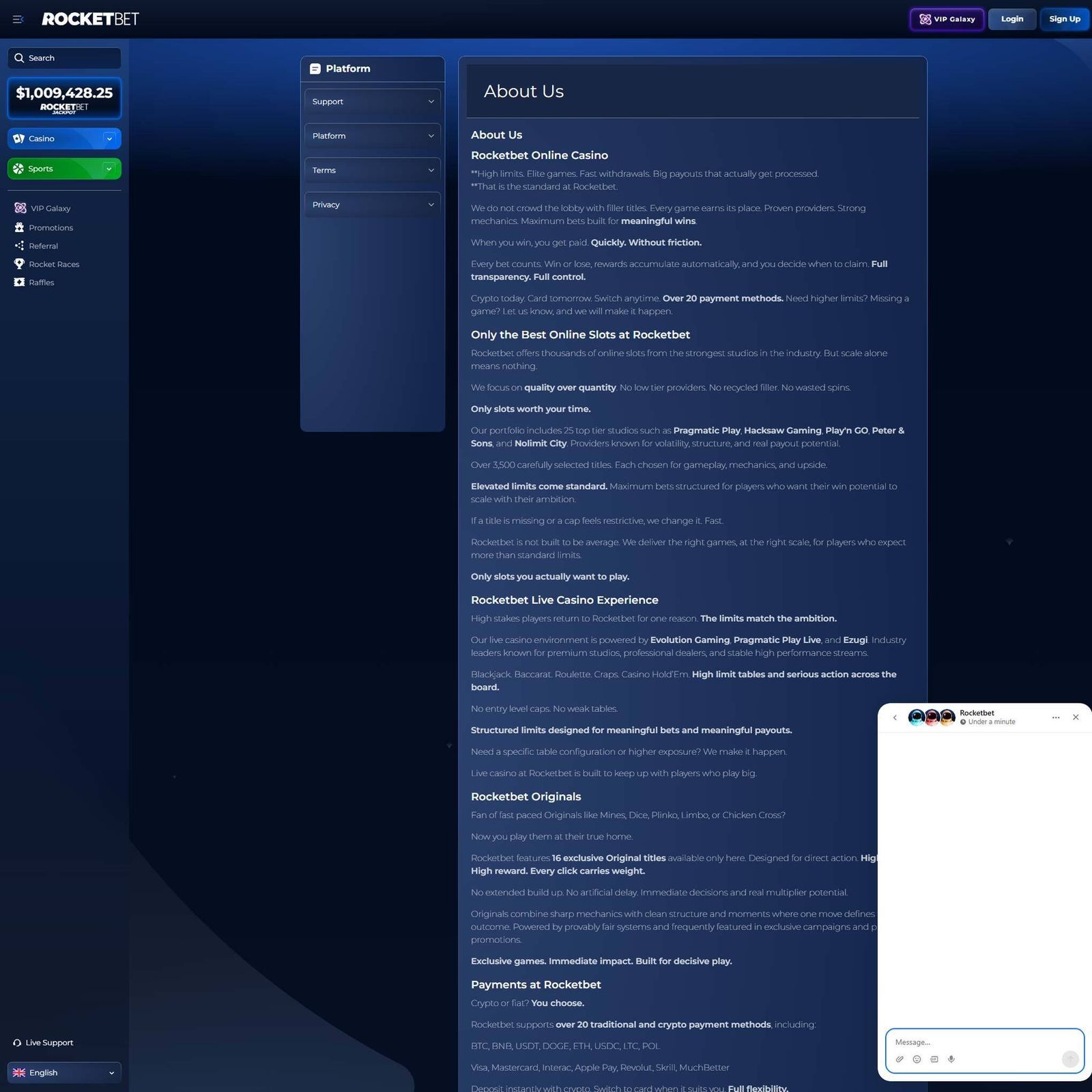Close the Rocketbet chat widget
This screenshot has width=1092, height=1092.
coord(1076,717)
